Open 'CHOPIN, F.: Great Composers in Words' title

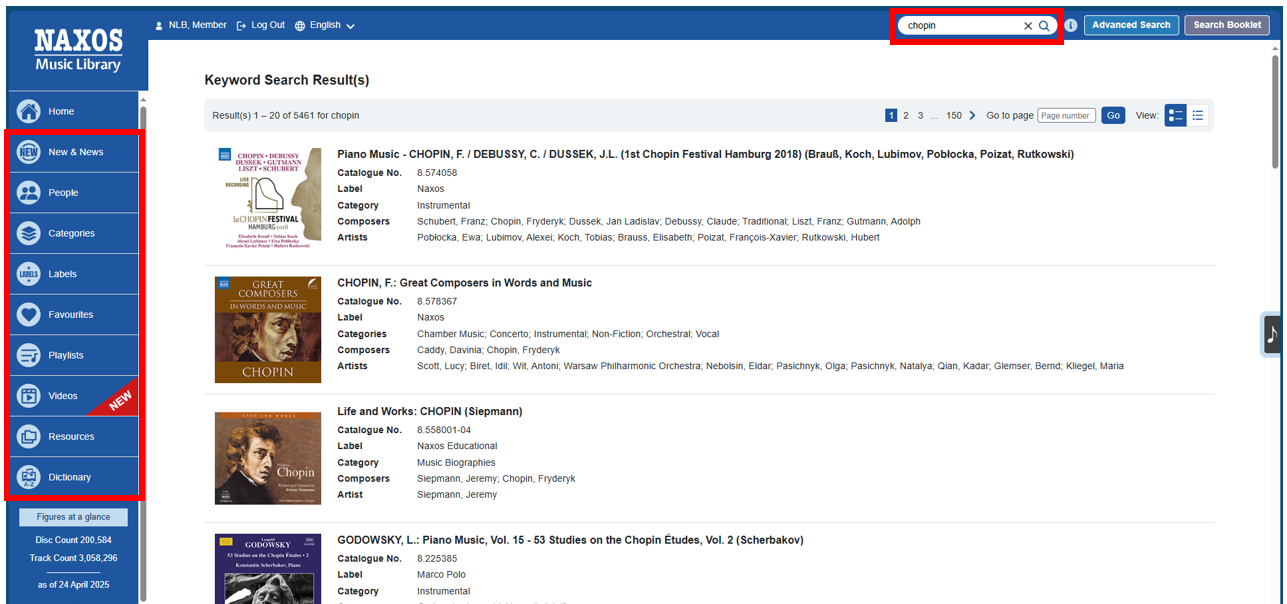click(x=464, y=283)
